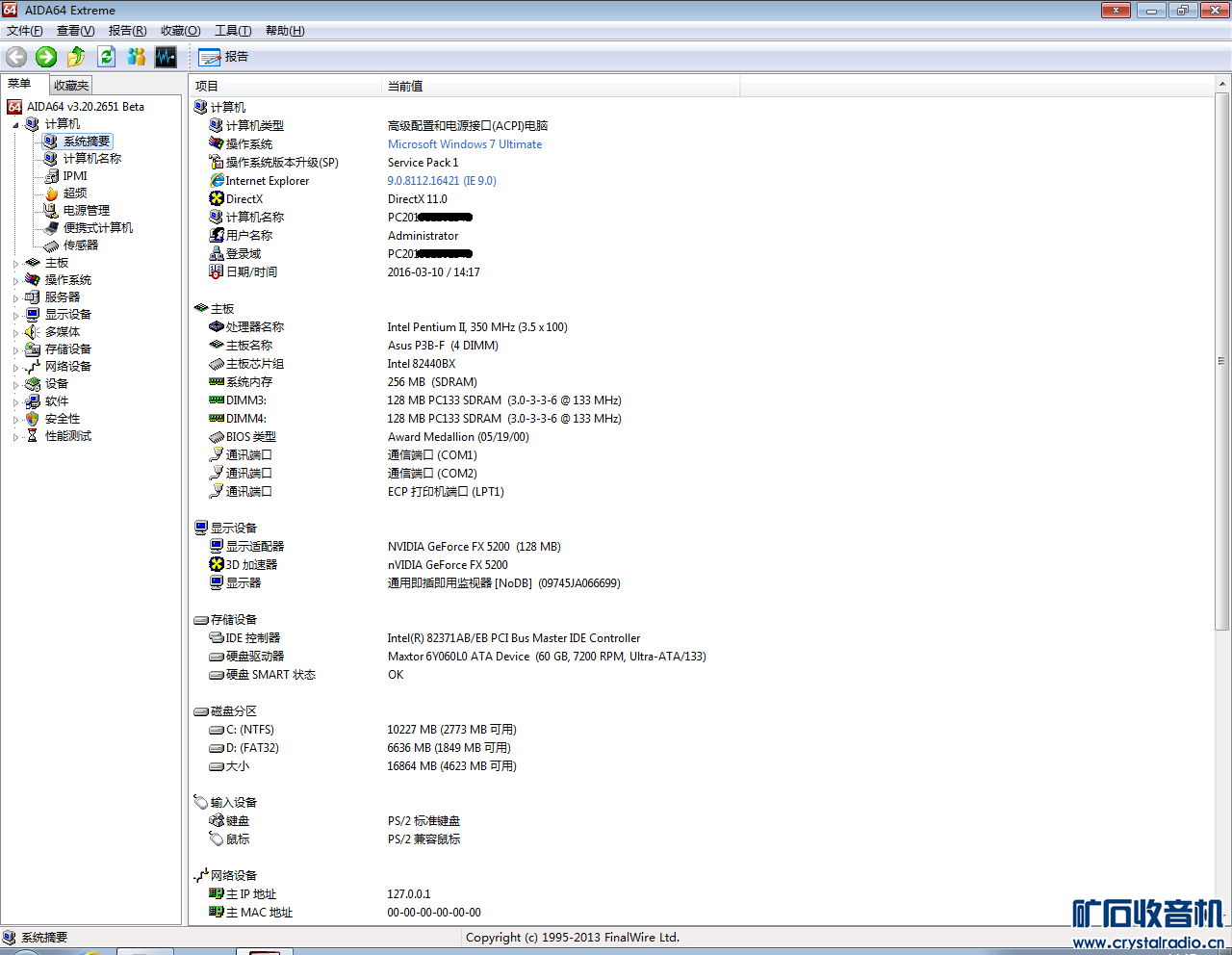
Task: Click the 日期/时间 row icon
Action: pyautogui.click(x=217, y=272)
